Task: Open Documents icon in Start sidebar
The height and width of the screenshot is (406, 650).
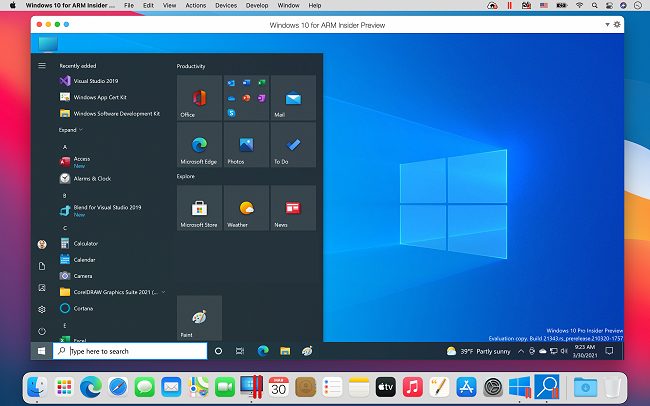Action: tap(42, 266)
